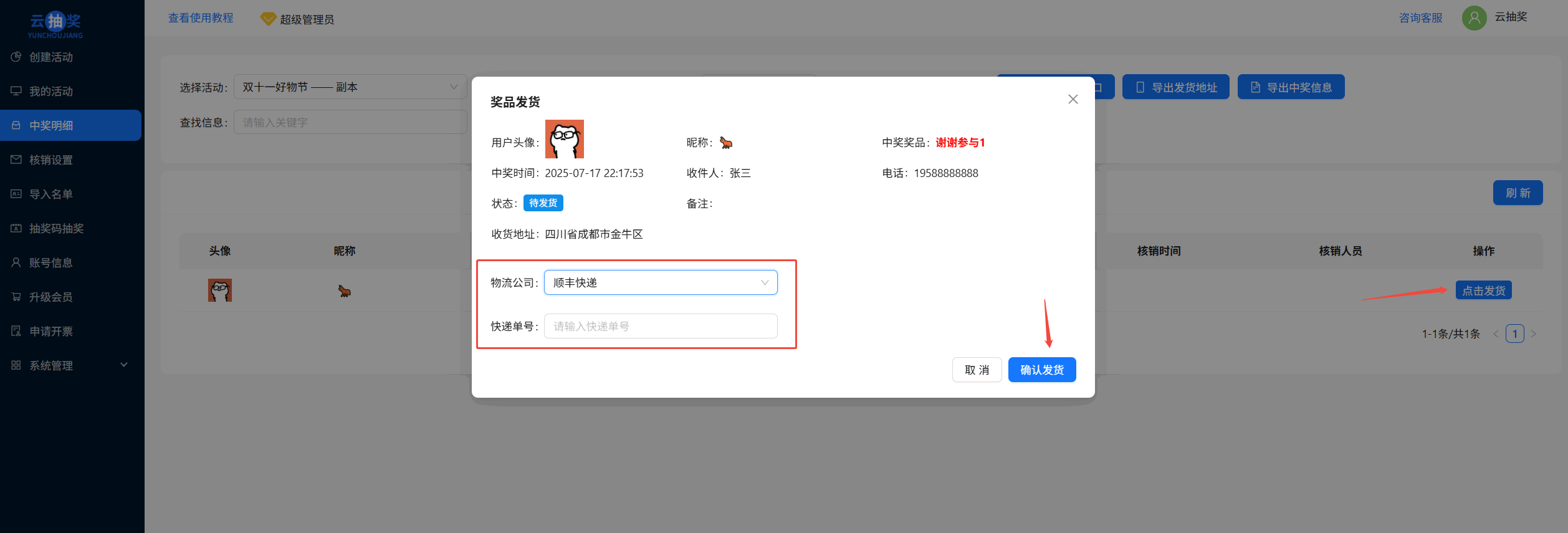
Task: Click the 升级会员 cart icon
Action: [16, 297]
